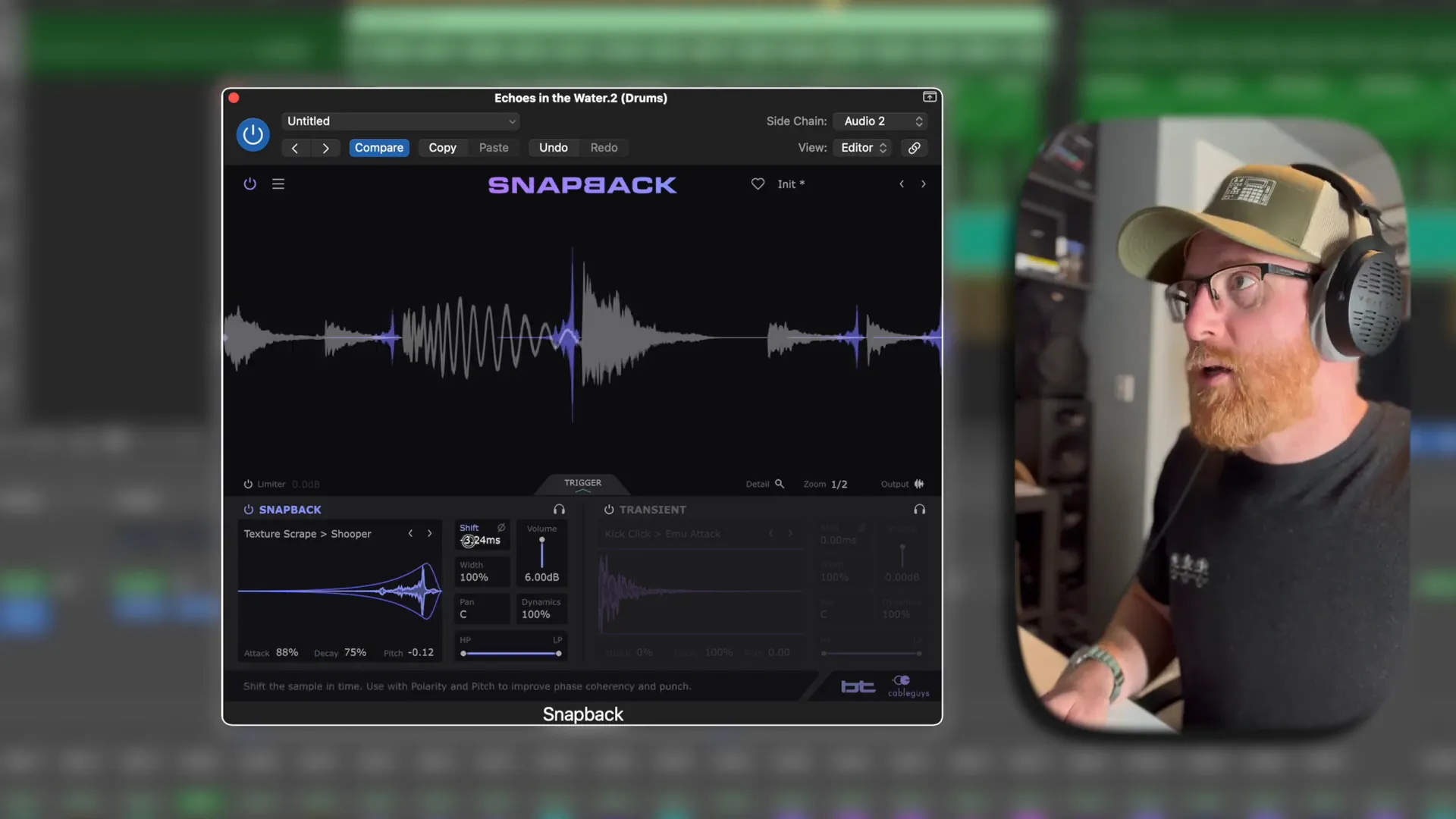
Task: Toggle the Shift polarity invert icon
Action: point(501,528)
